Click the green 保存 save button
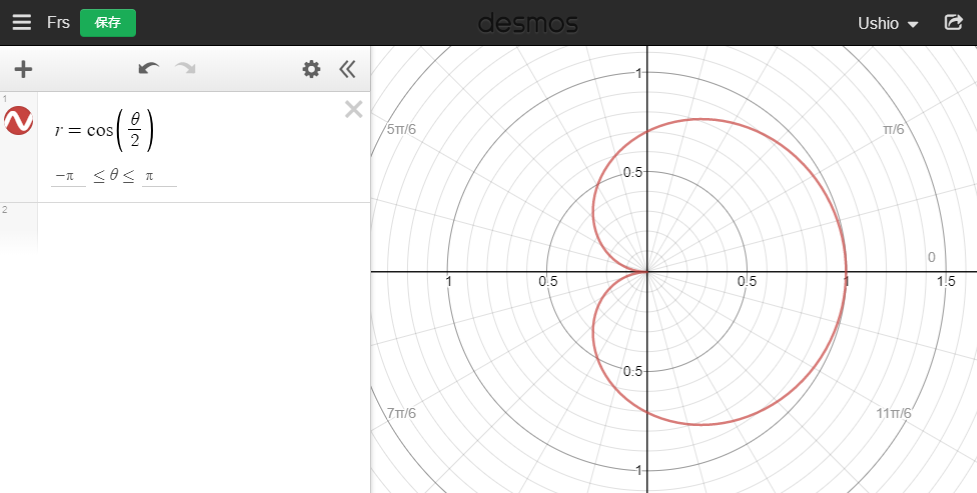Image resolution: width=977 pixels, height=493 pixels. pos(108,22)
